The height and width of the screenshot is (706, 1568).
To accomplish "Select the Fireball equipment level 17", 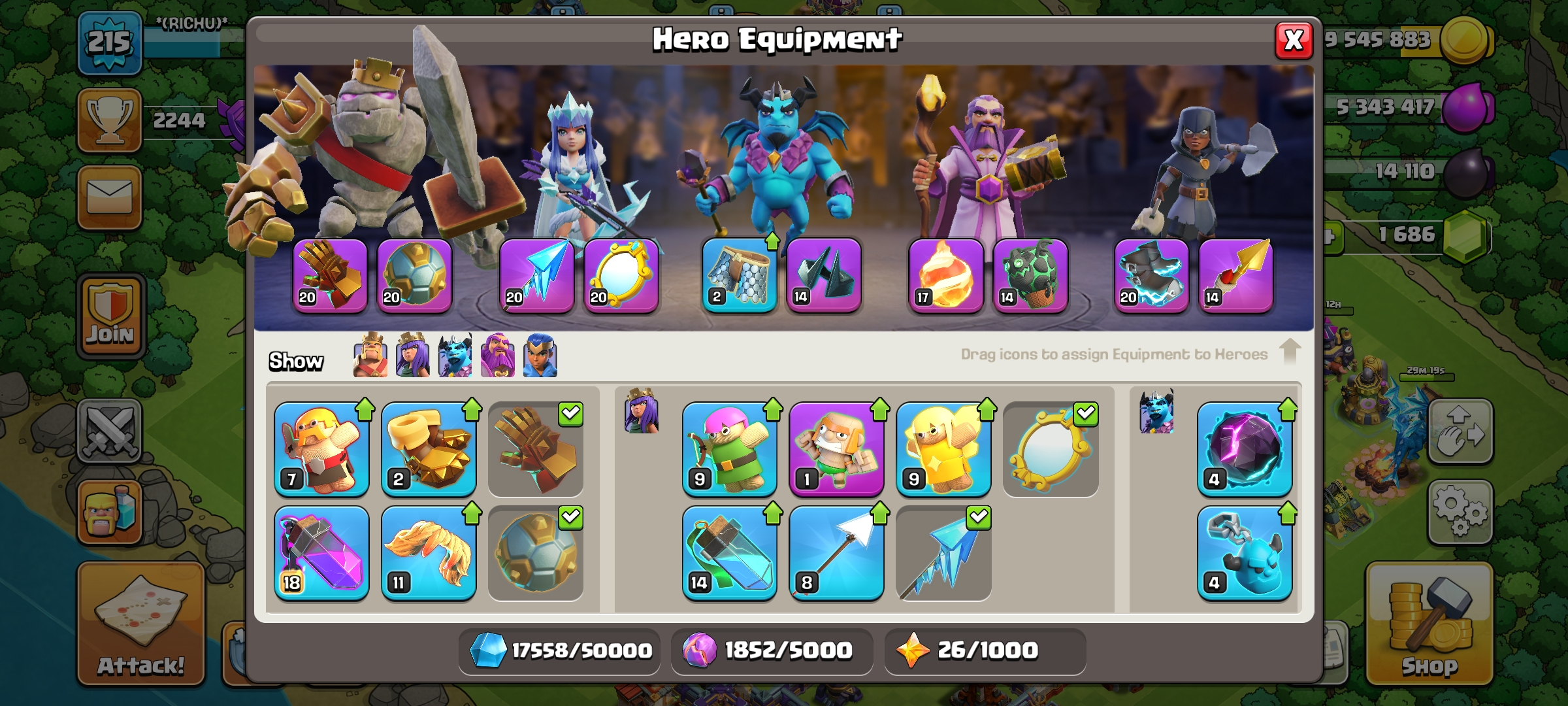I will pos(945,275).
